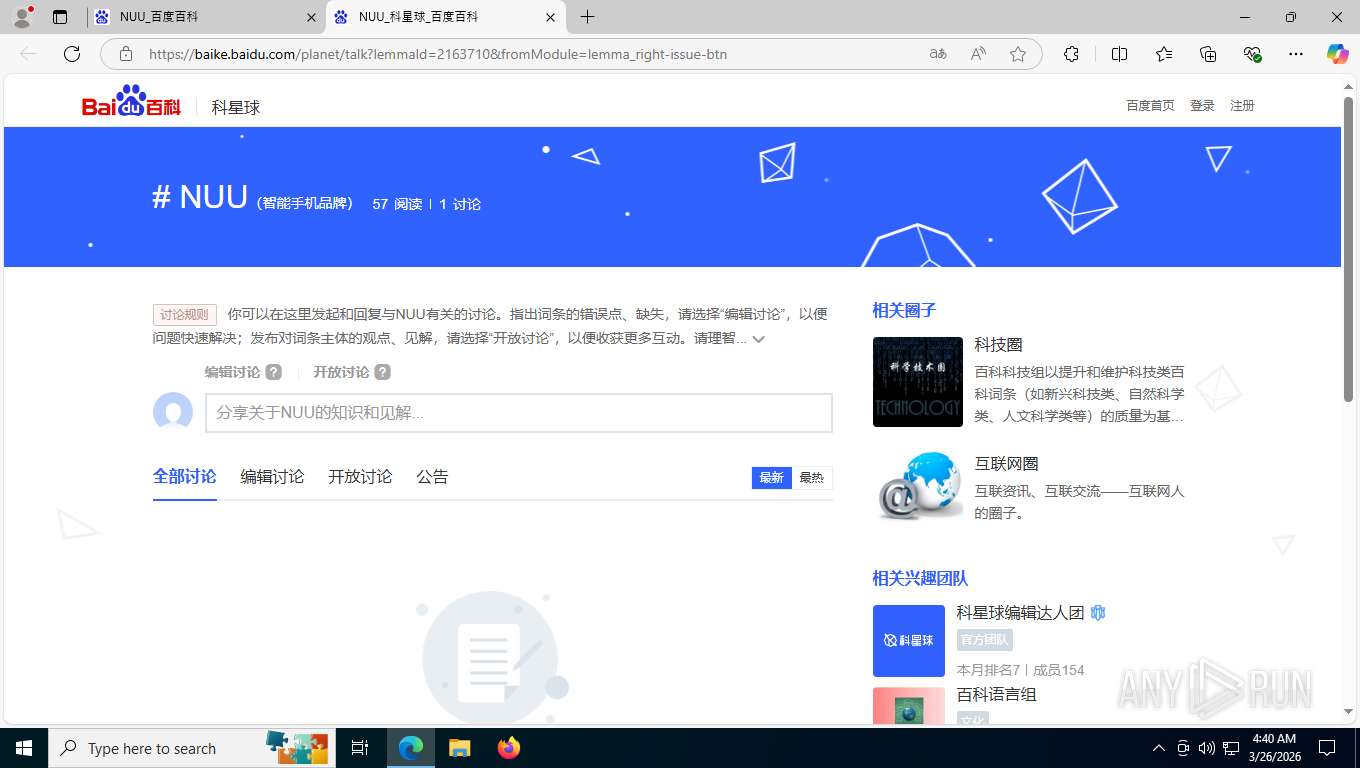
Task: Click the 科星球编辑达人团 verified badge
Action: click(x=1098, y=613)
